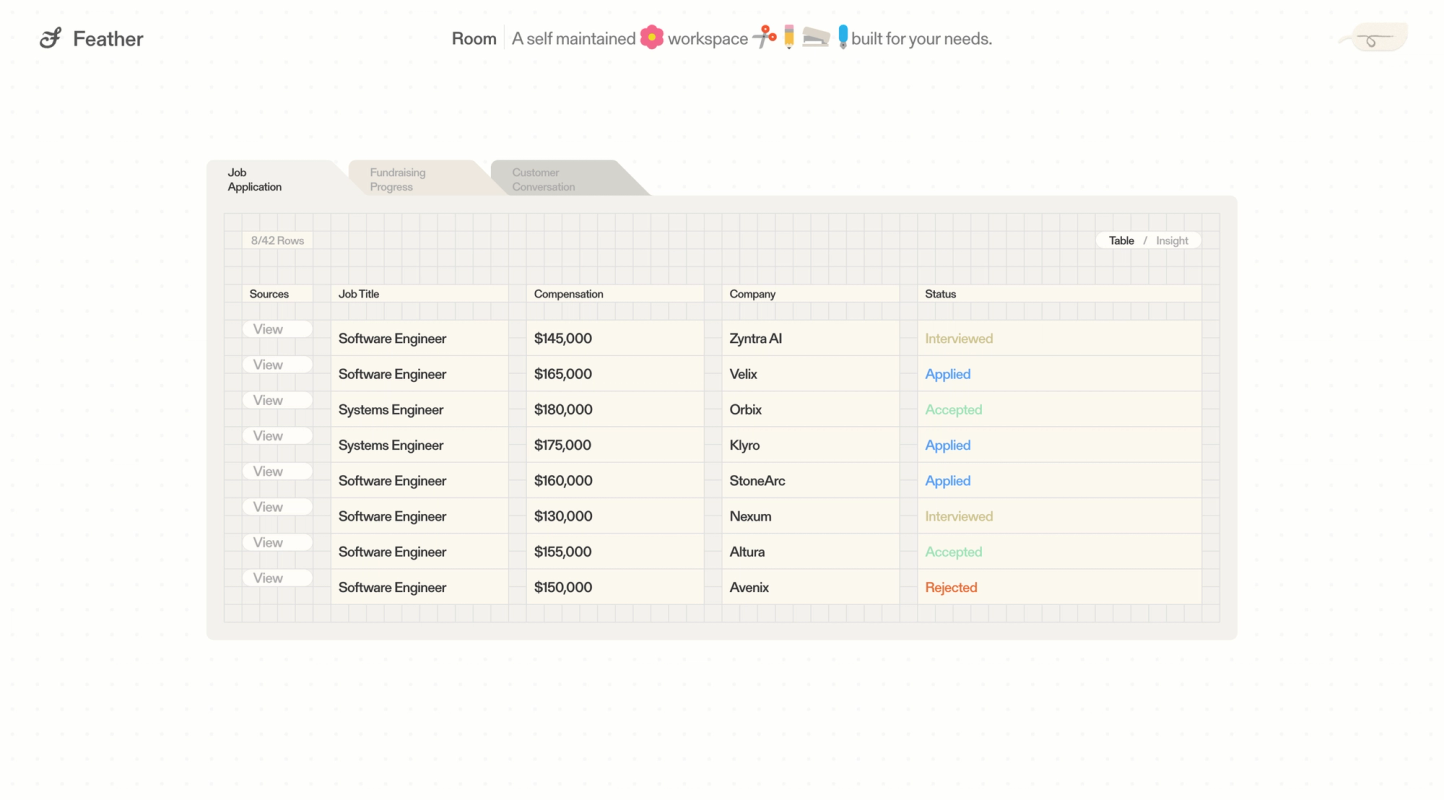
Task: Select the $145,000 compensation cell
Action: (x=615, y=338)
